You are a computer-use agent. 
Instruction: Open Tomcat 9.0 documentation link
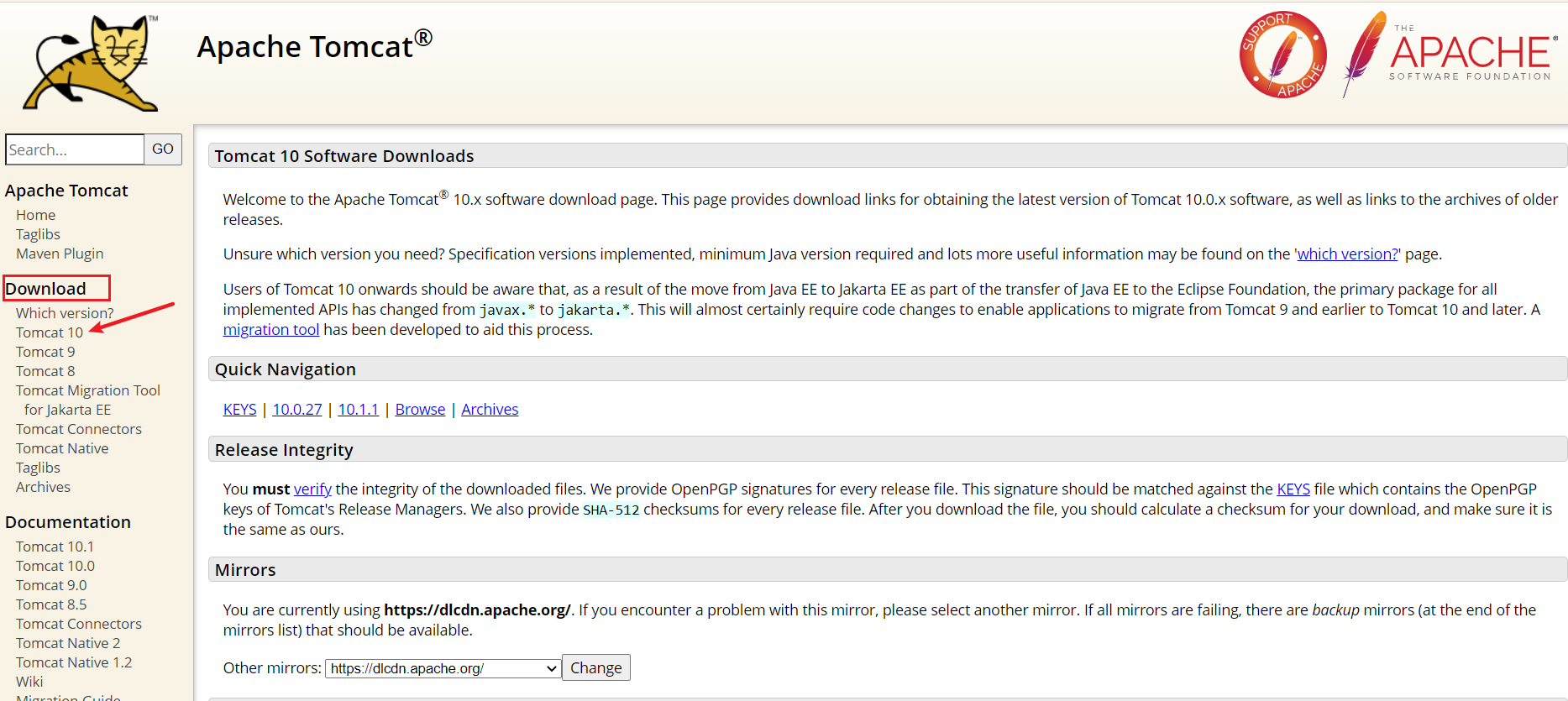pyautogui.click(x=51, y=585)
